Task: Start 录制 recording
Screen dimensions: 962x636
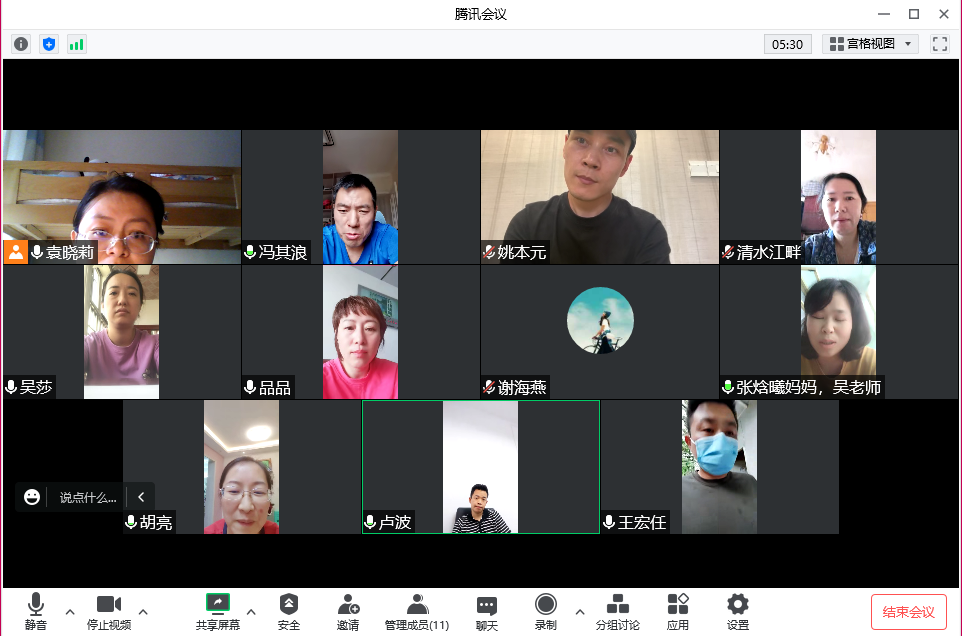Action: coord(545,611)
